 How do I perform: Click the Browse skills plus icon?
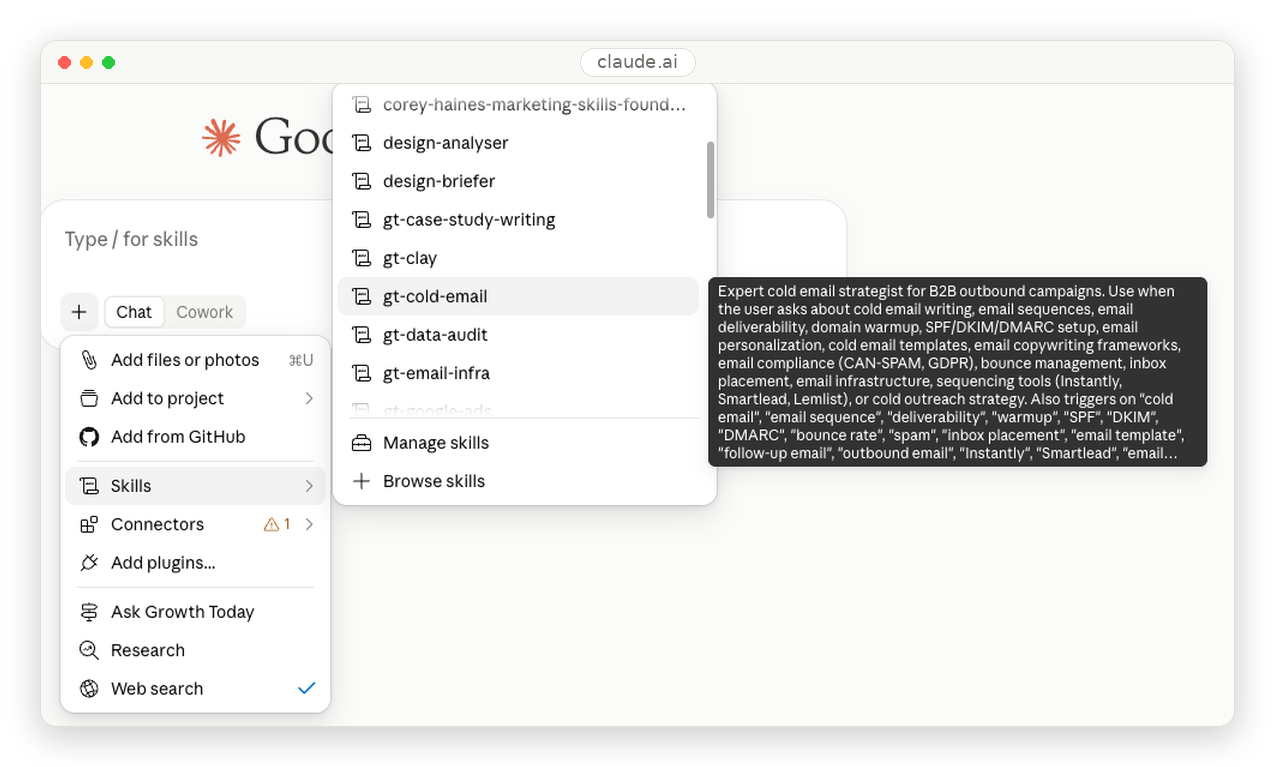[x=361, y=481]
